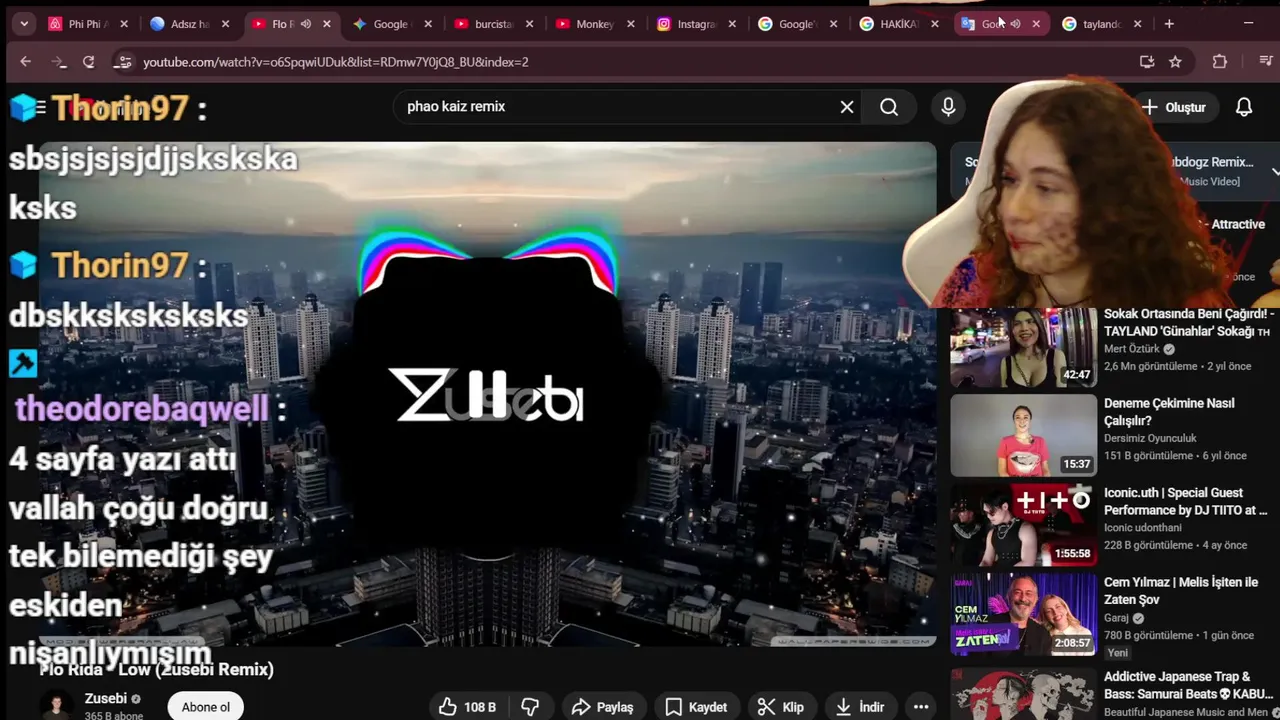1280x720 pixels.
Task: Click the video title Low (Zusebi Remix)
Action: point(156,669)
